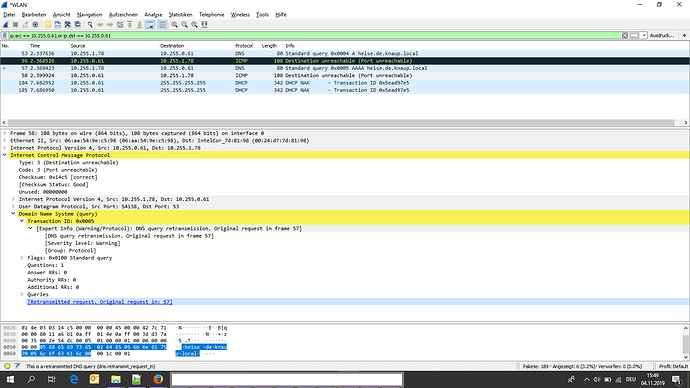Sort packets by Protocol column header
The width and height of the screenshot is (690, 388).
[x=244, y=46]
